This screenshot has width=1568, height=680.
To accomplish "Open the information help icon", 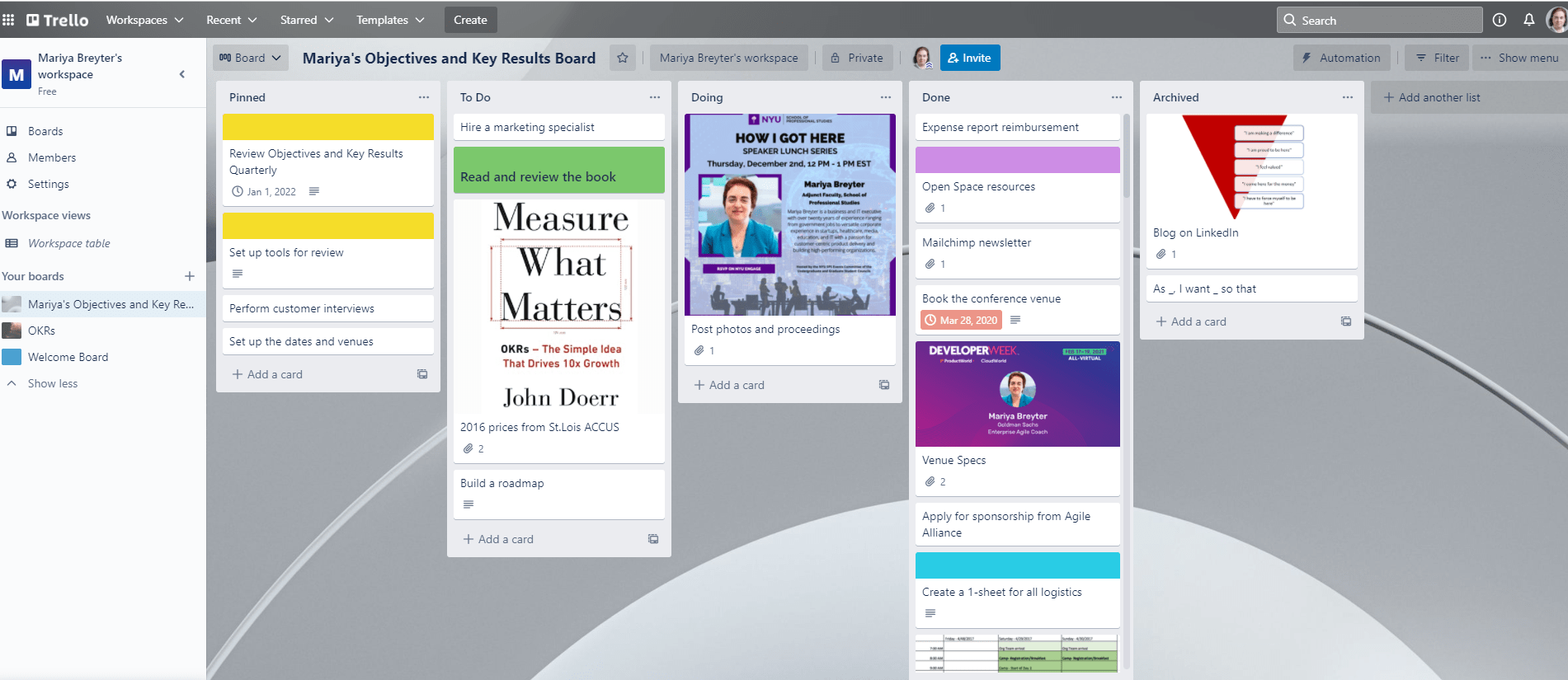I will [x=1500, y=20].
